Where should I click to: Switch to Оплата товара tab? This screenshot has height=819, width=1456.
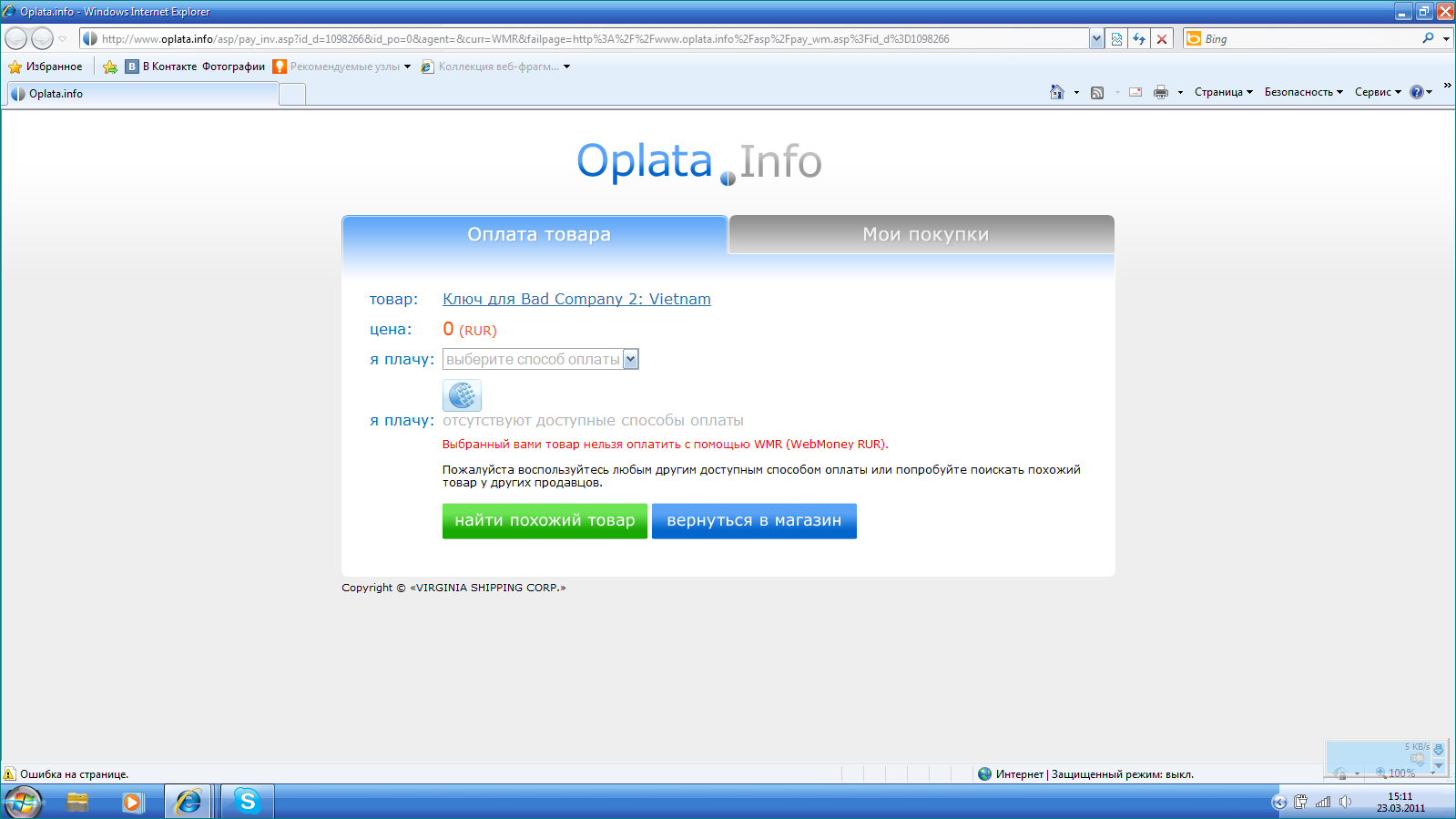[x=535, y=234]
